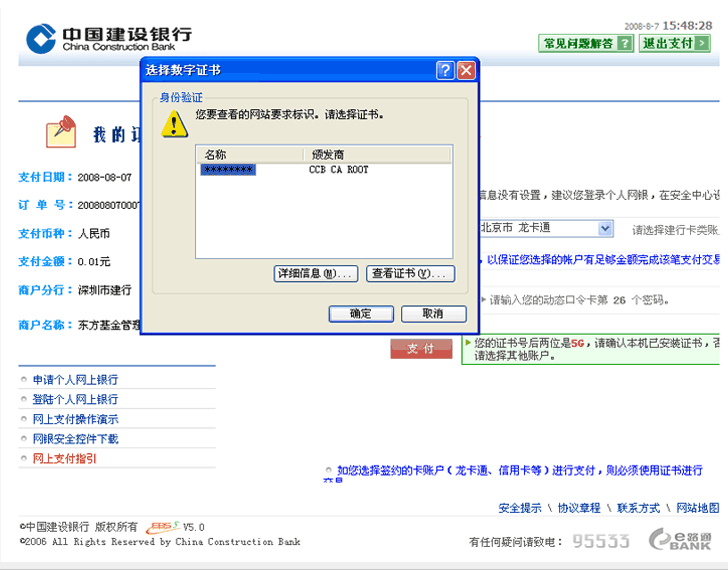Viewport: 728px width, 570px height.
Task: Cancel with 取消 button
Action: click(434, 314)
